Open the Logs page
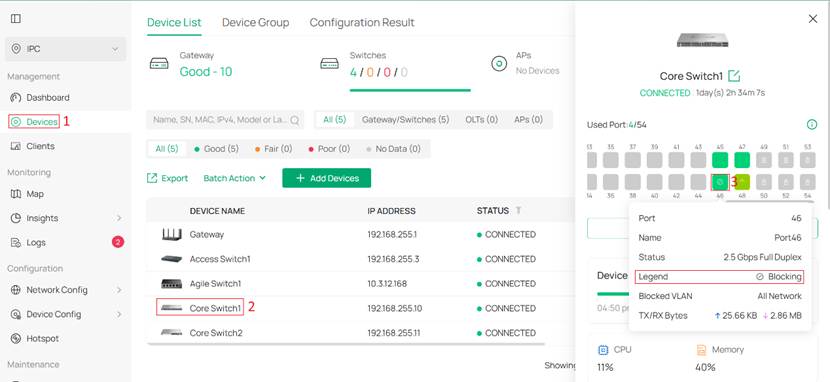The image size is (830, 382). [x=36, y=242]
